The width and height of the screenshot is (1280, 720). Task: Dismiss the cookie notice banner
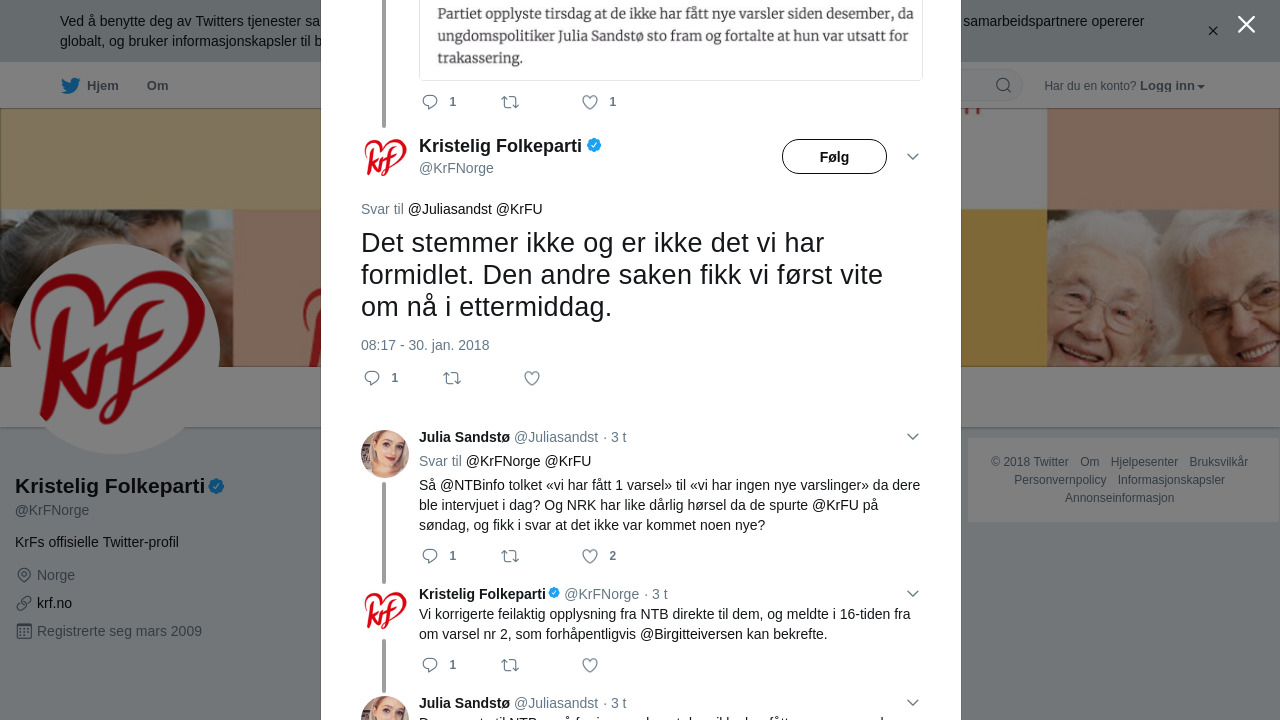coord(1213,31)
